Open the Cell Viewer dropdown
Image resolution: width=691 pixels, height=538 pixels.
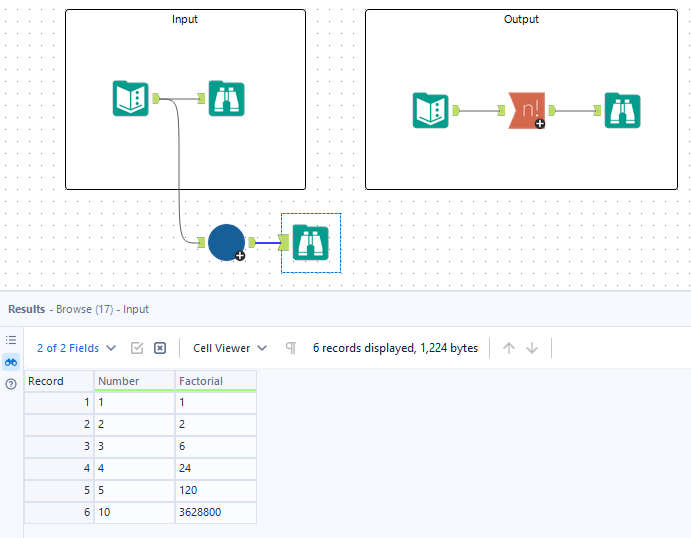pyautogui.click(x=230, y=348)
